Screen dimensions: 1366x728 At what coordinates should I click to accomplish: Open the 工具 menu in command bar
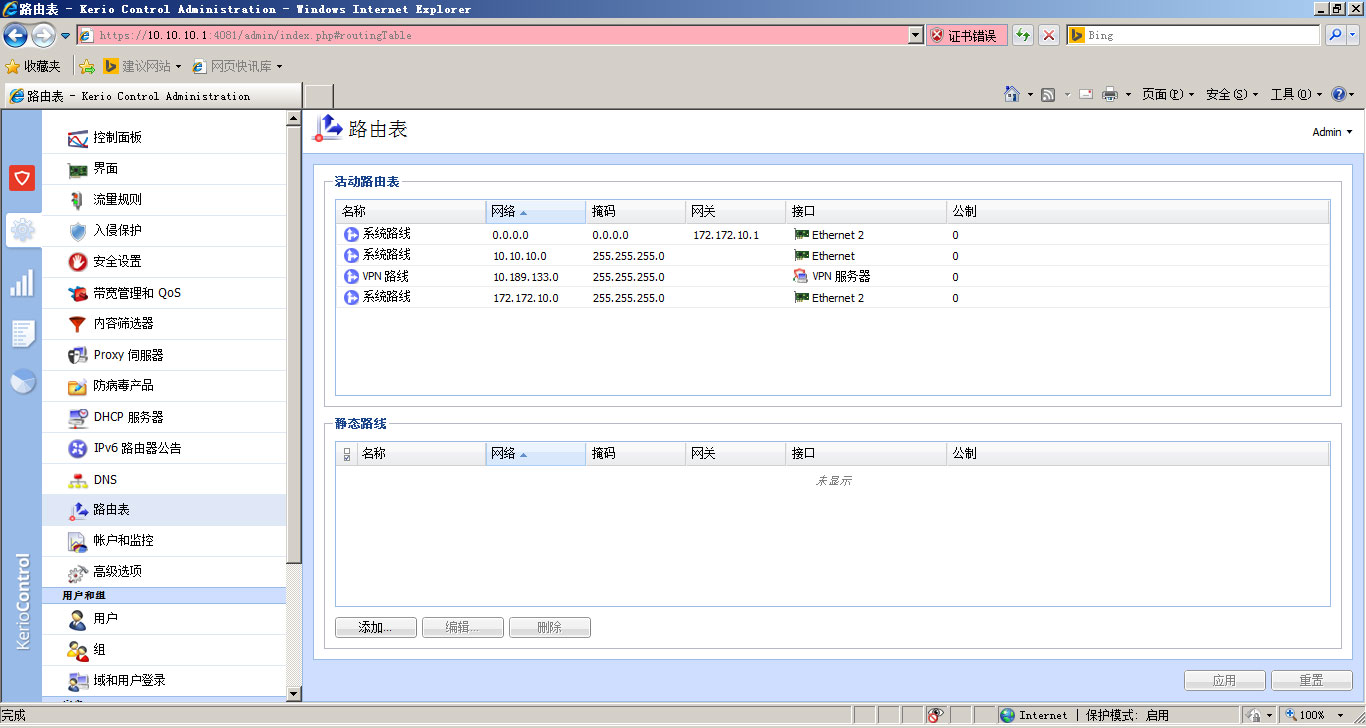[x=1295, y=95]
